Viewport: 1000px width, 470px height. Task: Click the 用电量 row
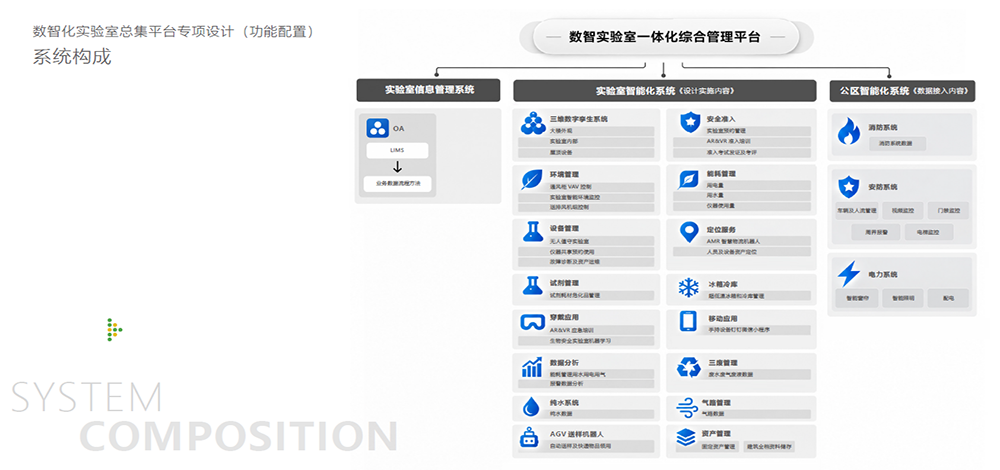pos(742,186)
